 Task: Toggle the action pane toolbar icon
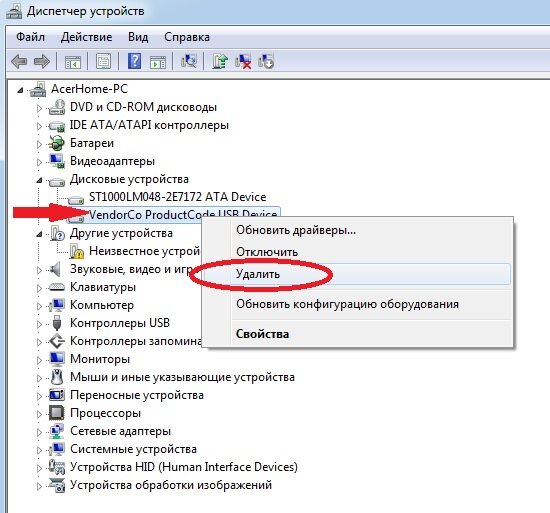[x=158, y=62]
